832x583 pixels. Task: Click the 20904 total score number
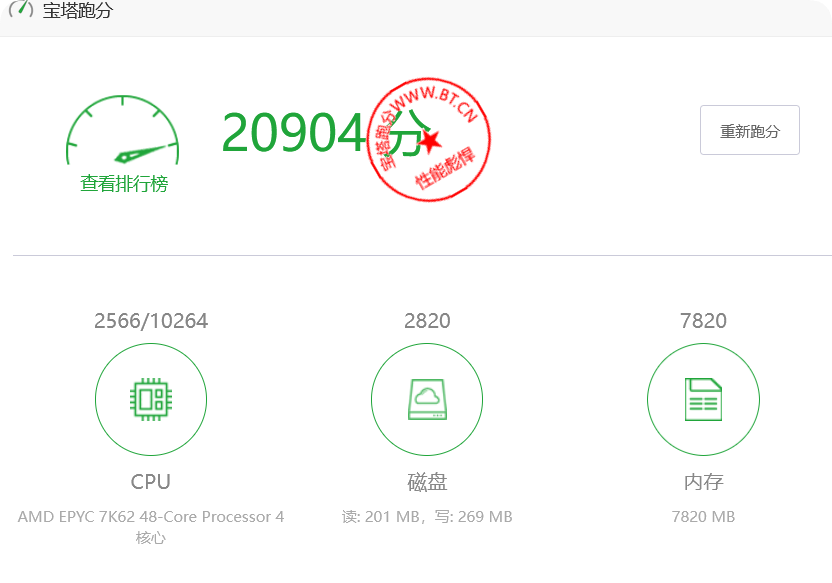[293, 133]
